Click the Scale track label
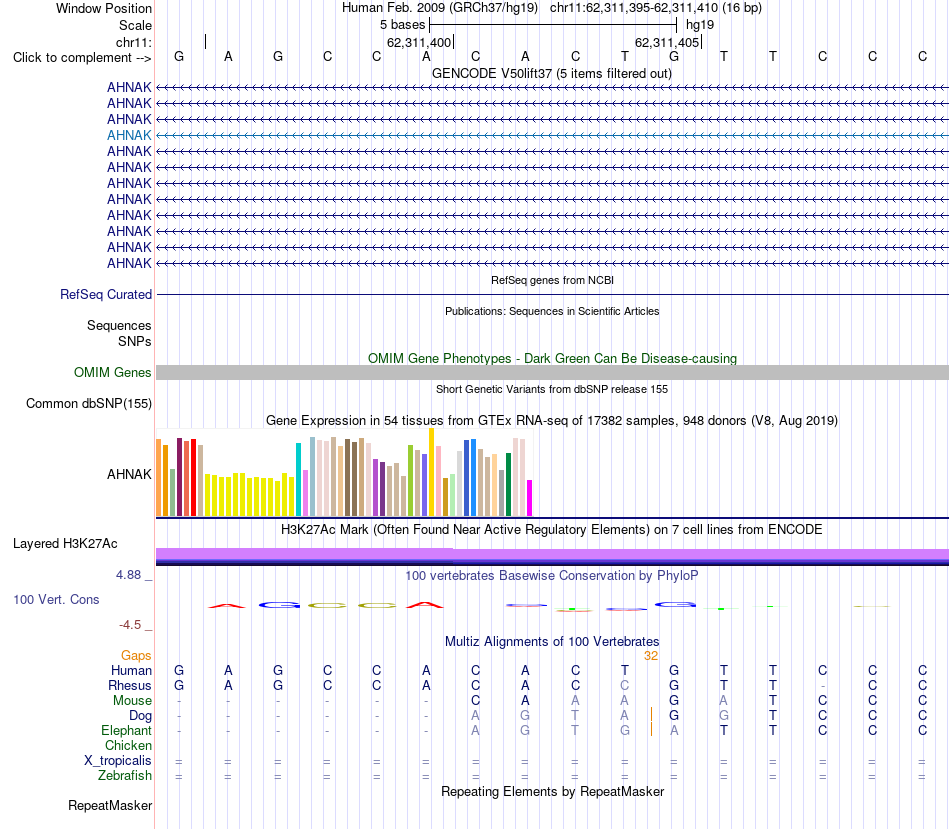 click(135, 25)
